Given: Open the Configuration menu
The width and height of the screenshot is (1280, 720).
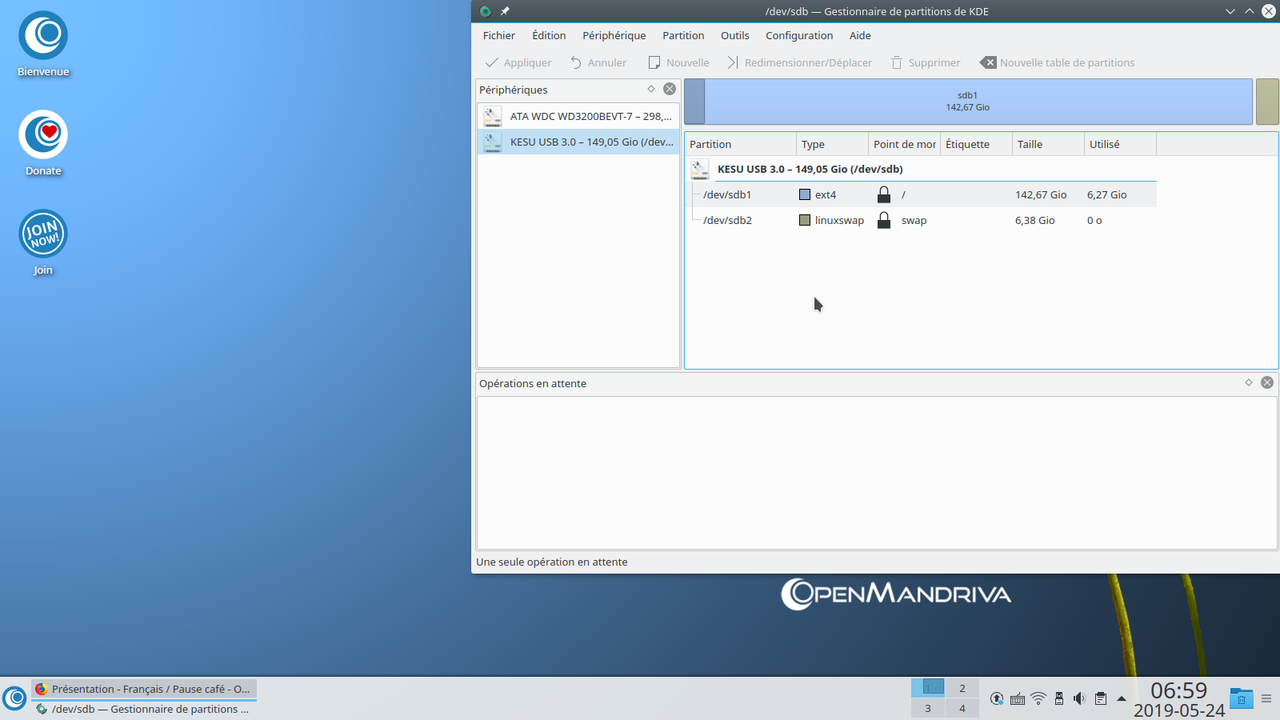Looking at the screenshot, I should [799, 35].
